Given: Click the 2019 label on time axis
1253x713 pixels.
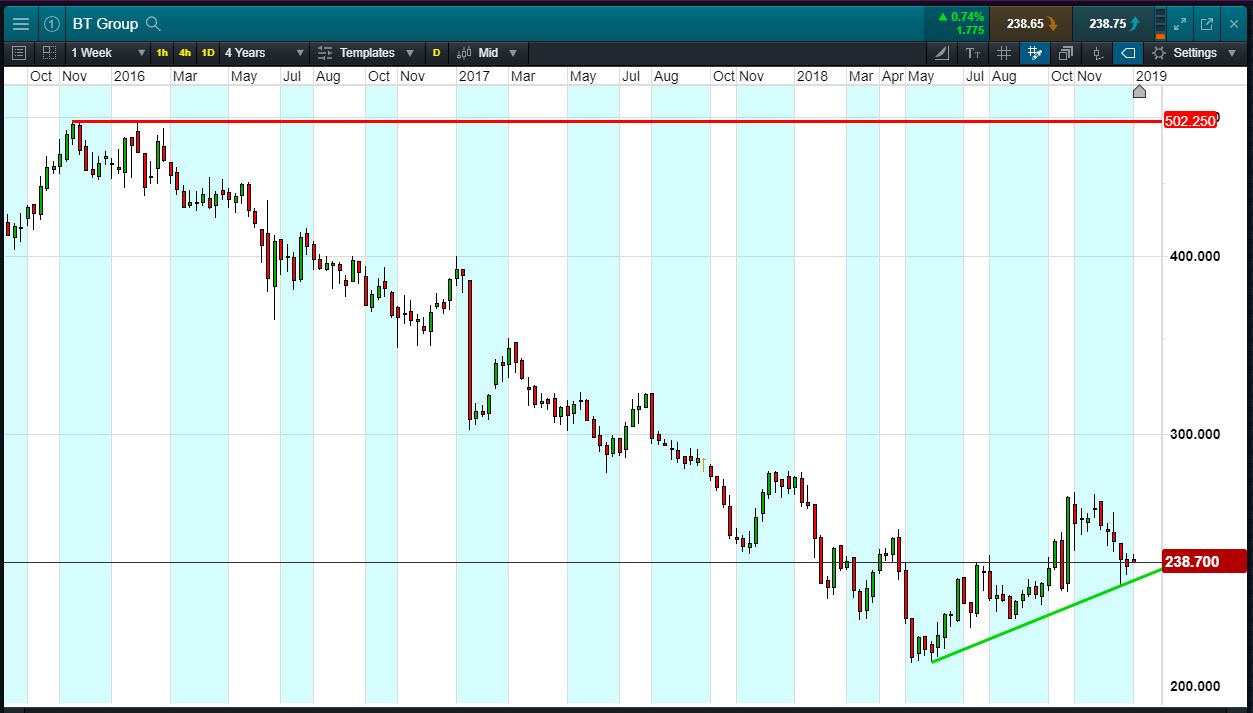Looking at the screenshot, I should (1152, 76).
